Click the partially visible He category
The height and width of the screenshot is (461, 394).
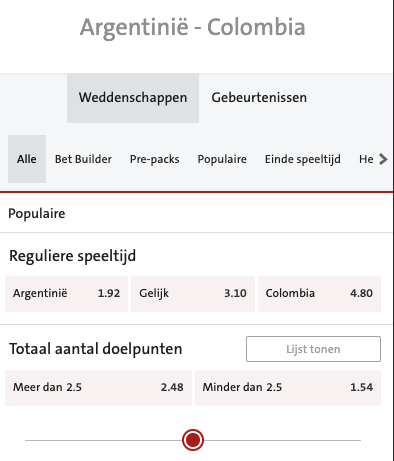pyautogui.click(x=366, y=159)
